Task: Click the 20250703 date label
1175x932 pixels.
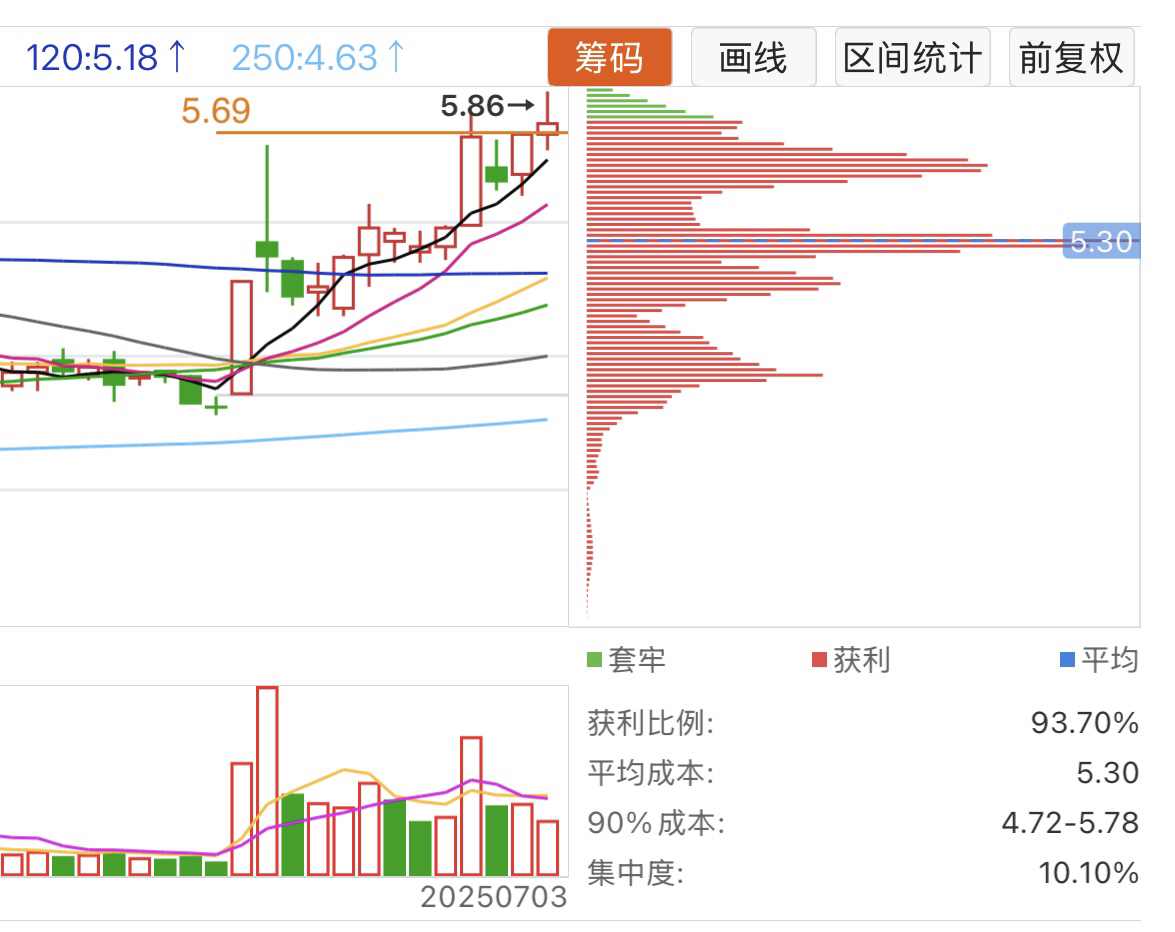Action: [x=493, y=897]
